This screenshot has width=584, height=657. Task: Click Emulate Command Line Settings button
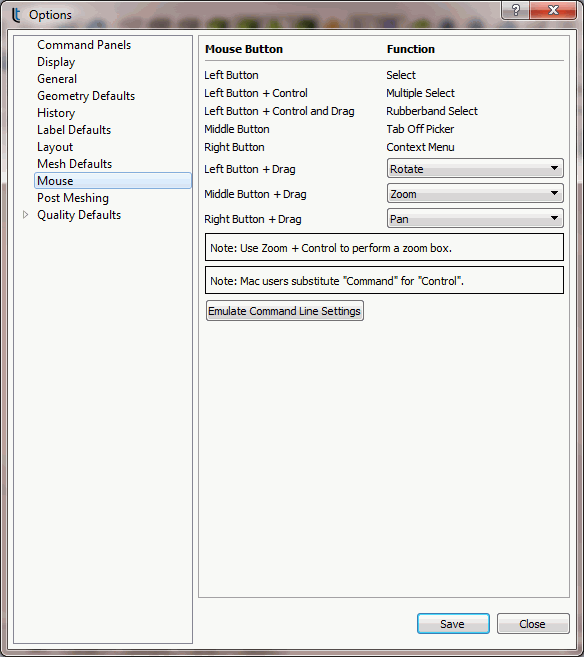[285, 311]
